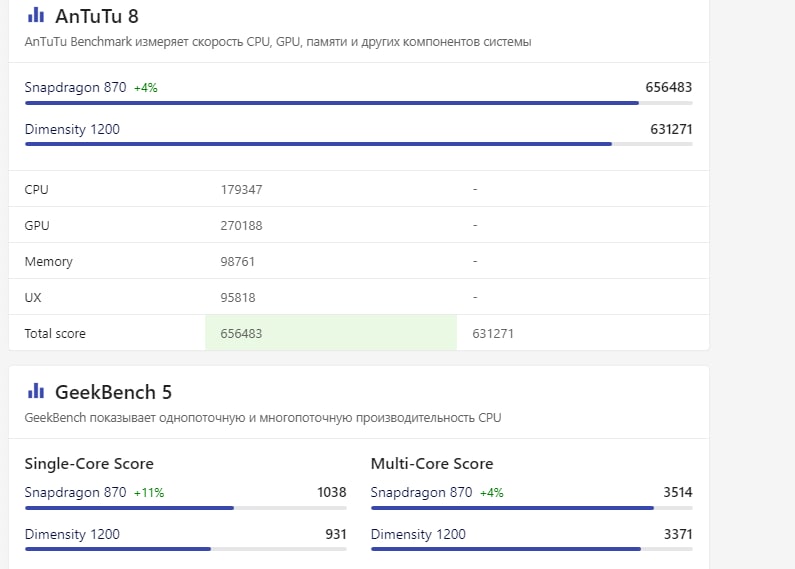Click the UX row label

33,298
